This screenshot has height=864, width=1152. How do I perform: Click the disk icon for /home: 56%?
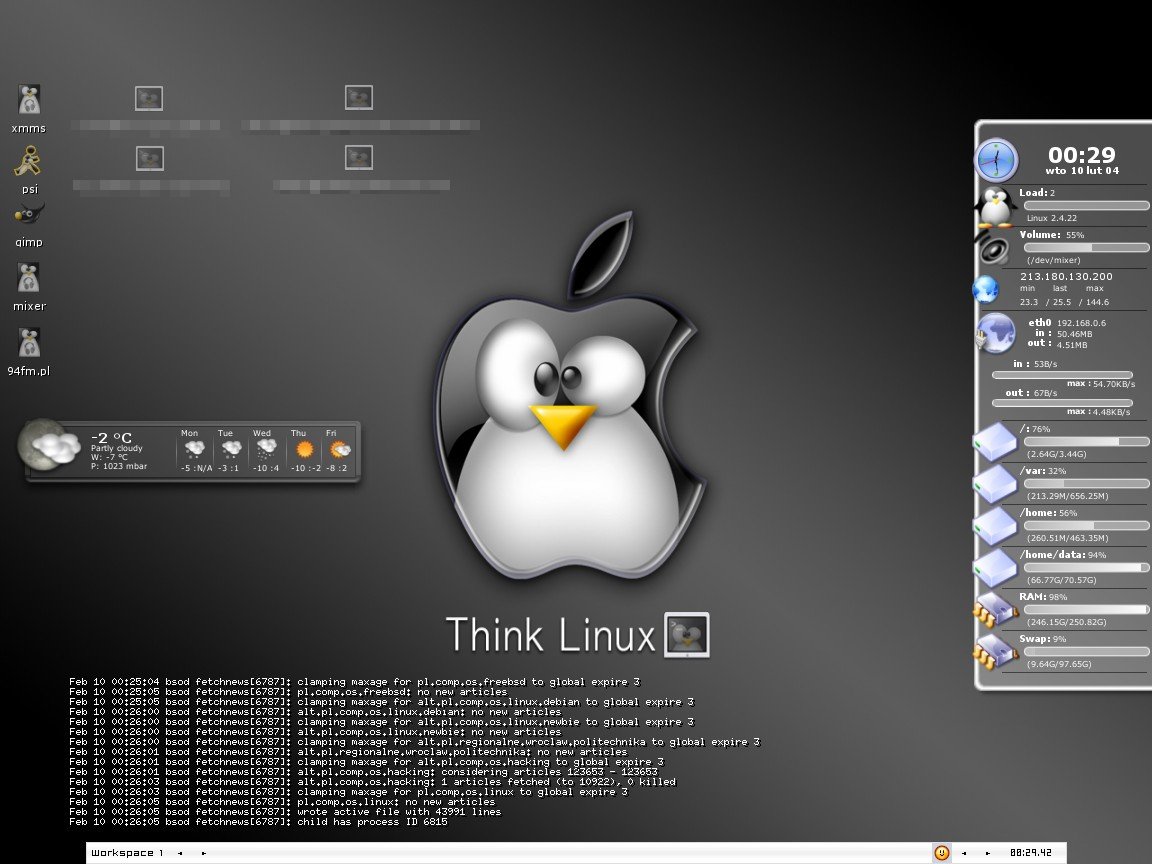[995, 526]
